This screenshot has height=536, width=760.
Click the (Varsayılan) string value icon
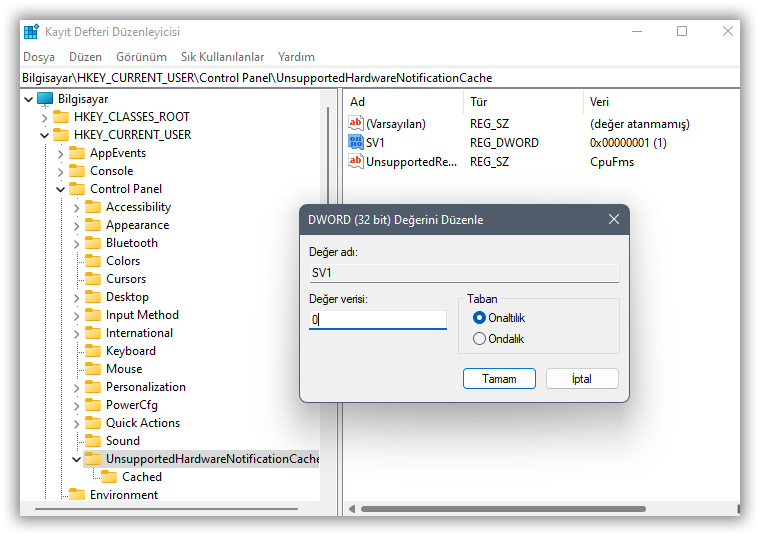[355, 123]
